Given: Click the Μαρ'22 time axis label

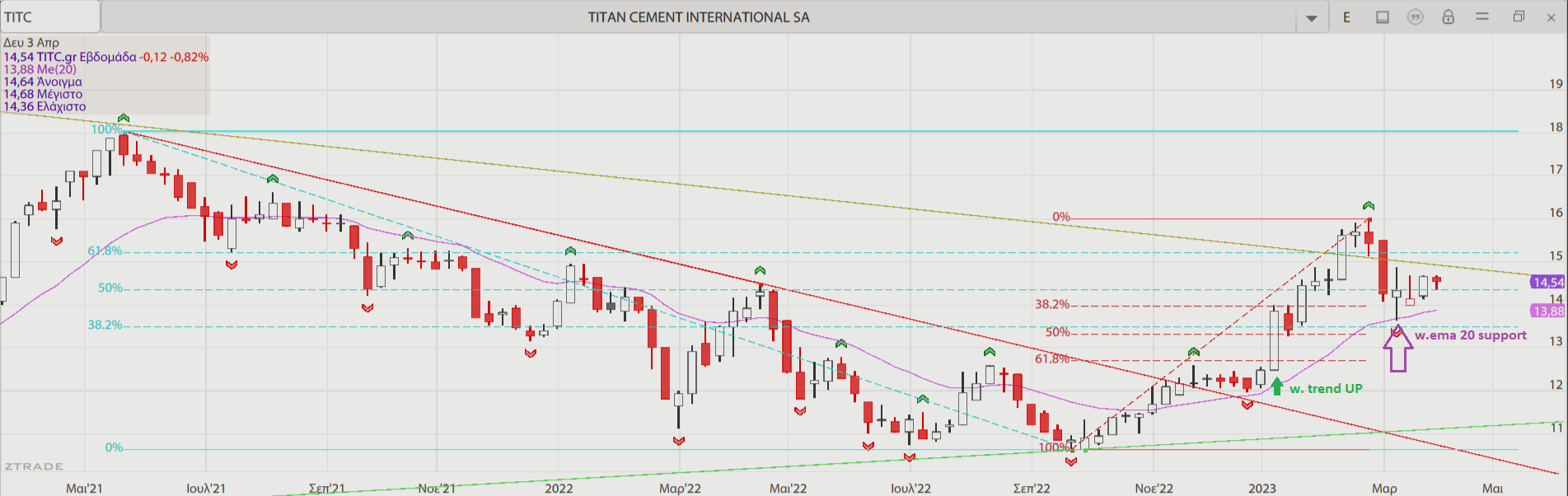Looking at the screenshot, I should (680, 489).
